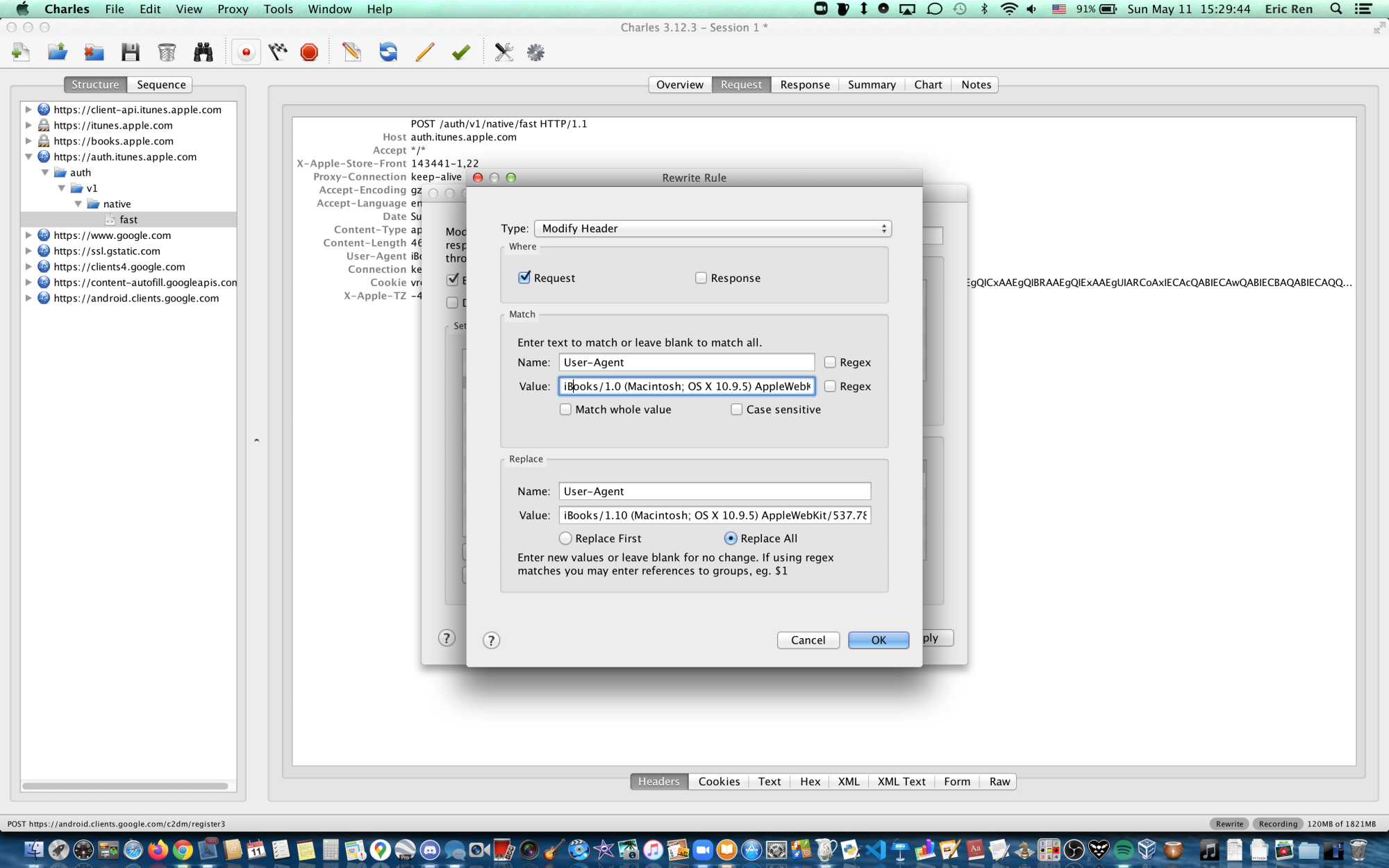Switch to the Response tab
Image resolution: width=1389 pixels, height=868 pixels.
(804, 85)
